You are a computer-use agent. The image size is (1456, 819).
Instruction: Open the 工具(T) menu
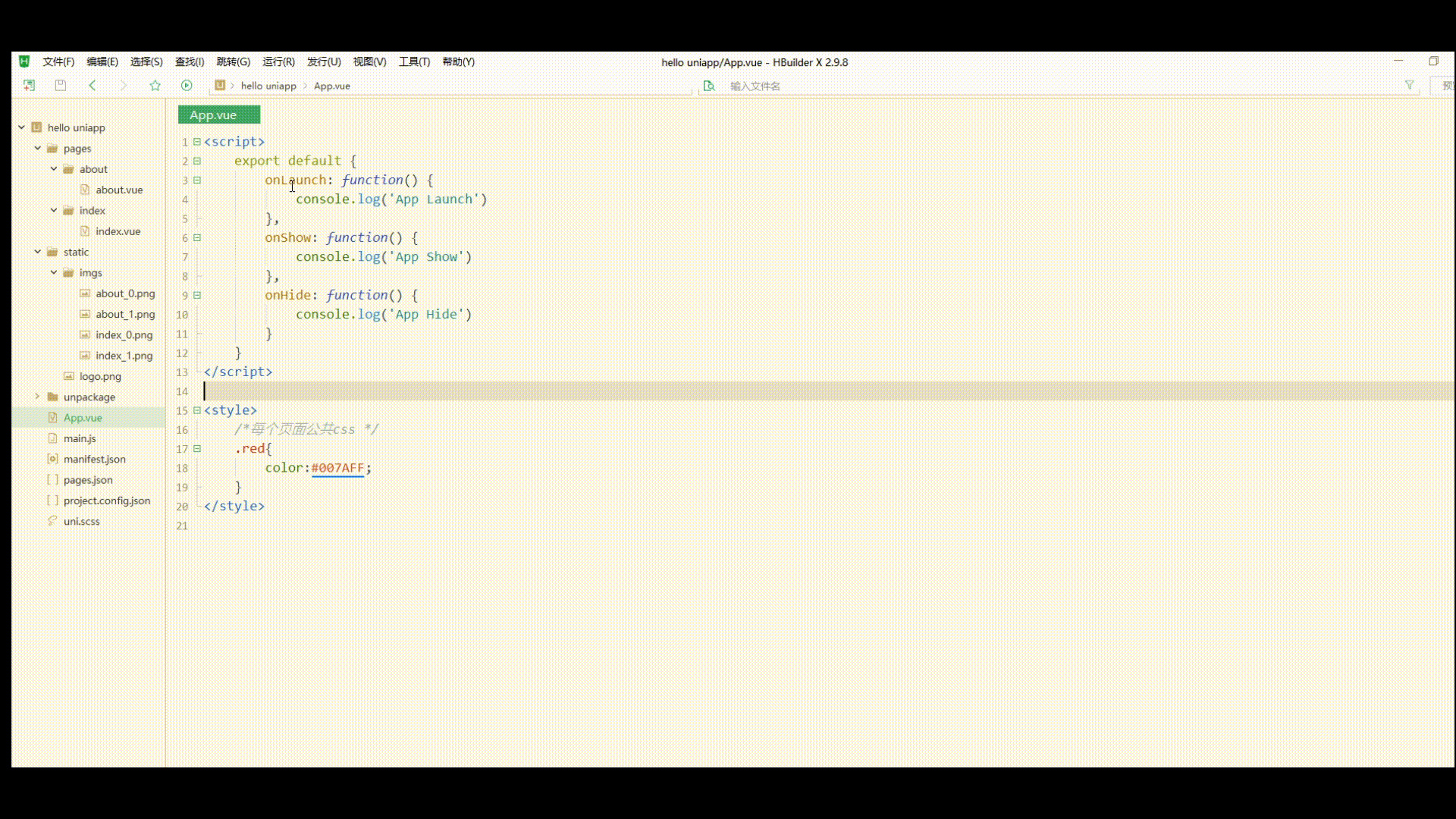tap(414, 62)
